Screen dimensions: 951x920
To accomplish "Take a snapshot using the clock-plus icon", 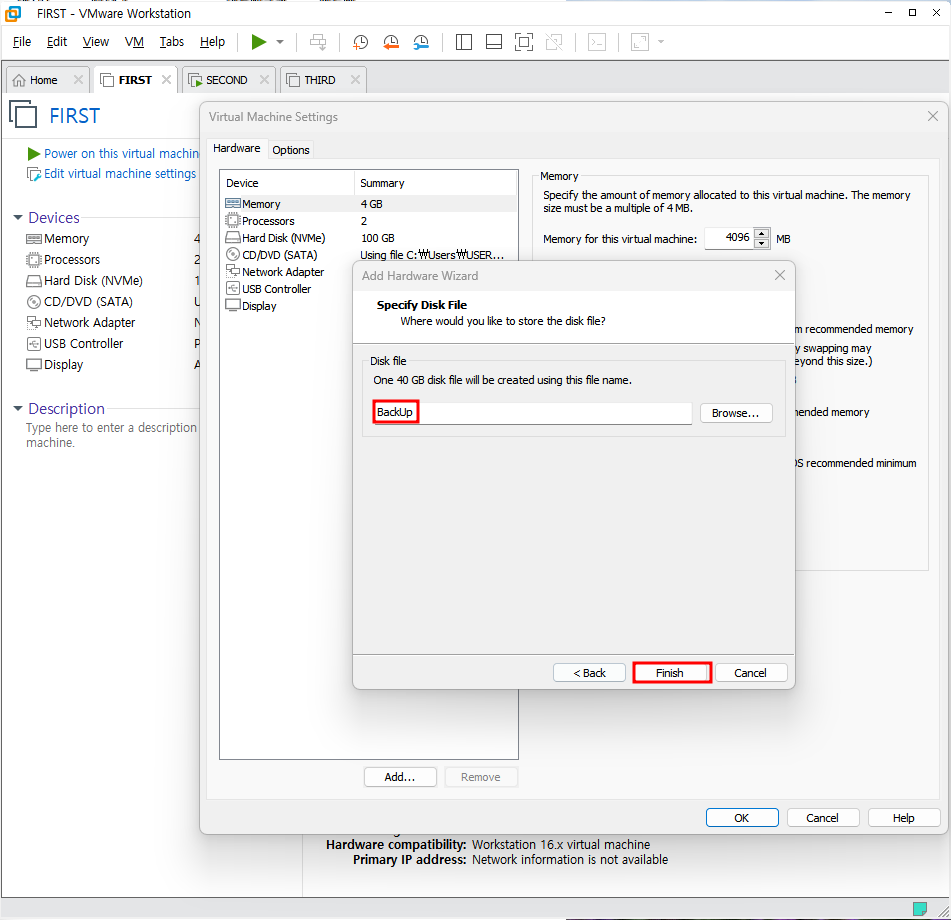I will click(360, 42).
